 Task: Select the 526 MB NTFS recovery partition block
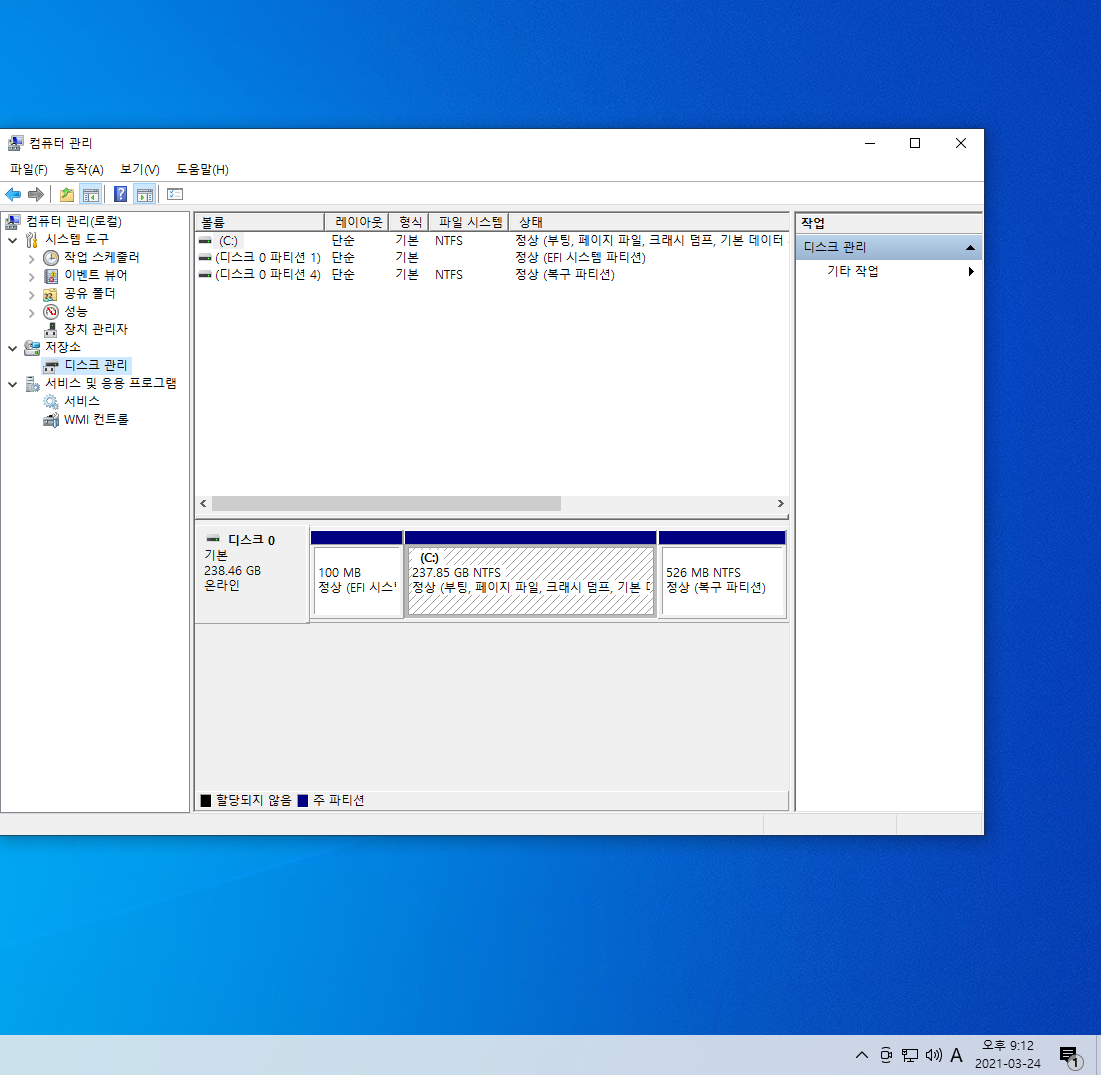pyautogui.click(x=722, y=574)
